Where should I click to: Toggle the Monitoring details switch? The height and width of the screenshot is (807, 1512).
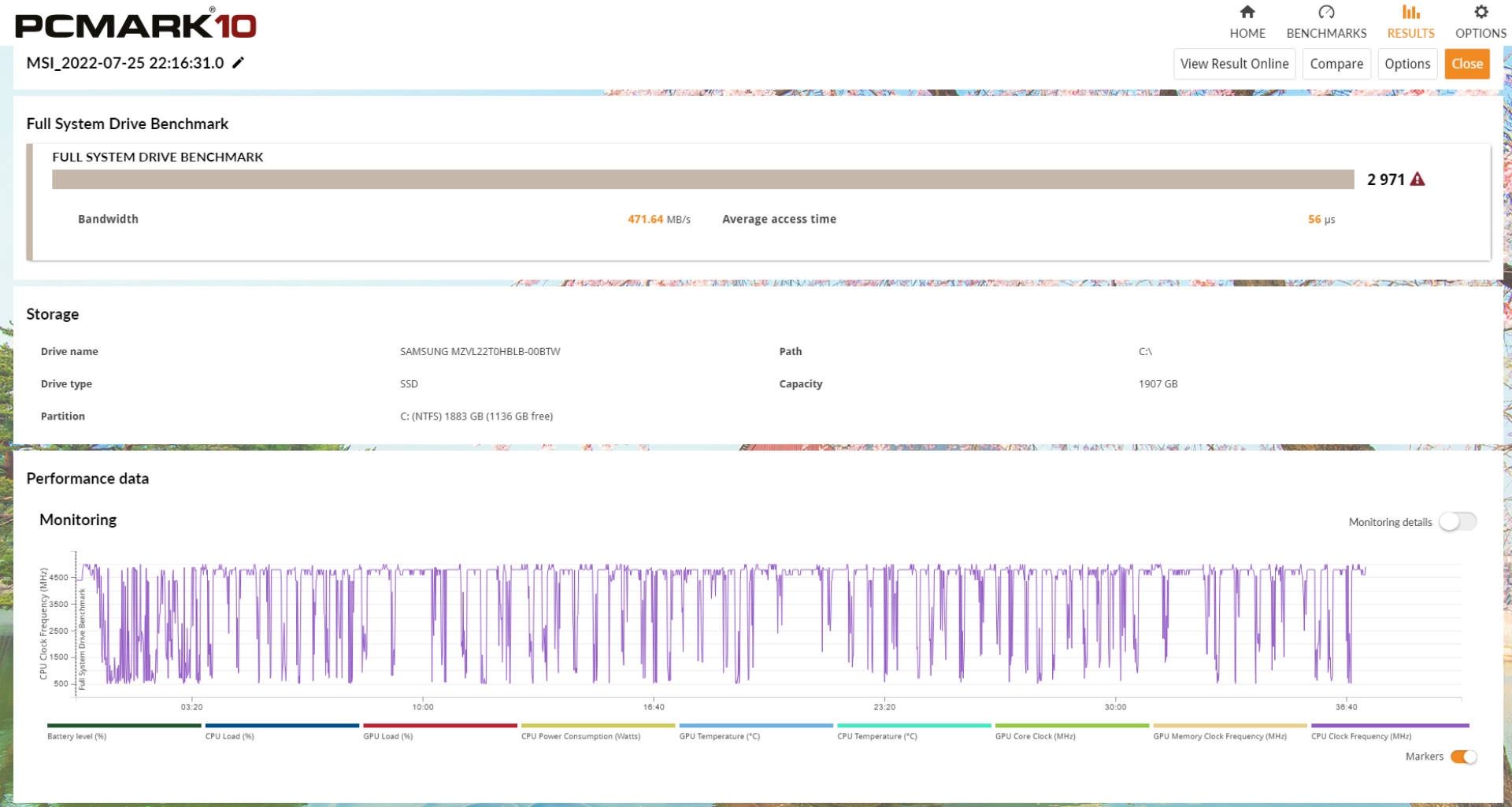pos(1458,521)
